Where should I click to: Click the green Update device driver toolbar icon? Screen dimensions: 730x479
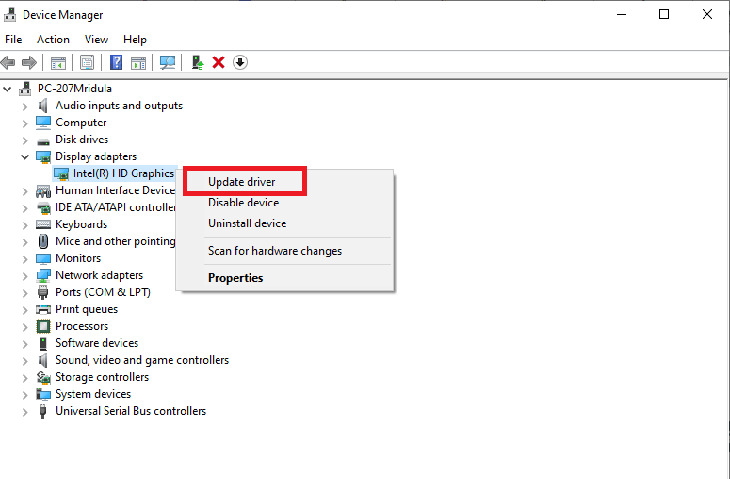pos(198,63)
